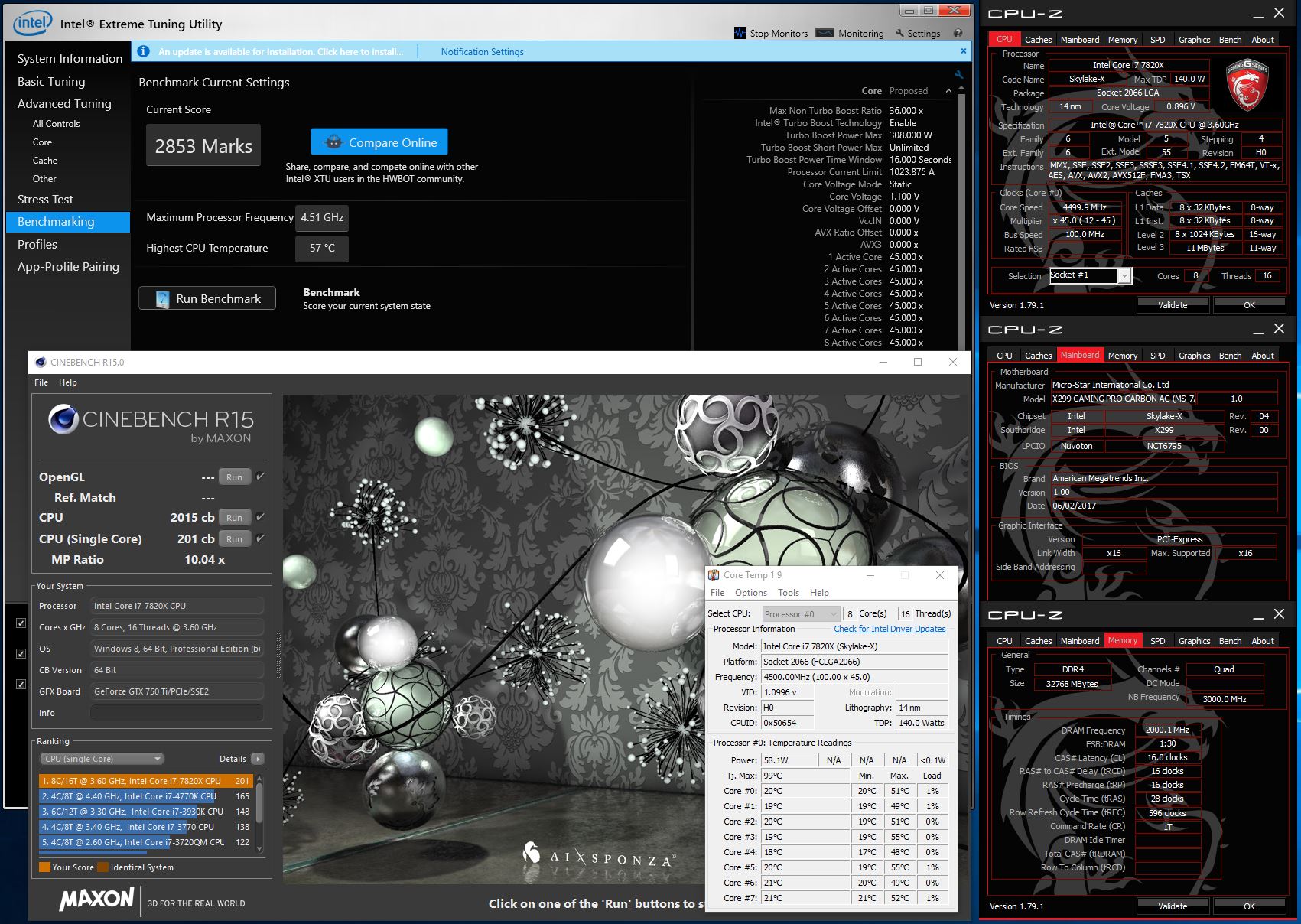This screenshot has height=924, width=1301.
Task: Toggle the bottom checkbox left of Cinebench window
Action: point(21,684)
